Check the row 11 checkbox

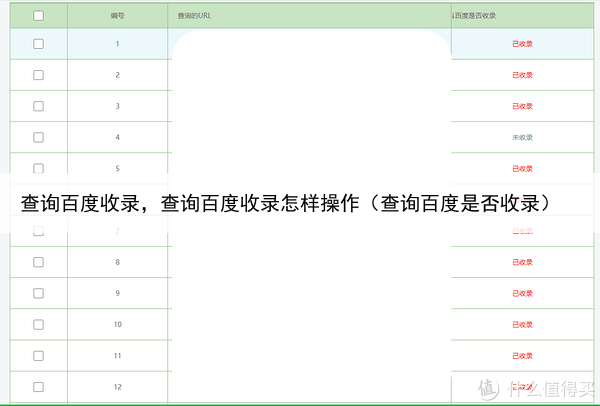pyautogui.click(x=38, y=356)
